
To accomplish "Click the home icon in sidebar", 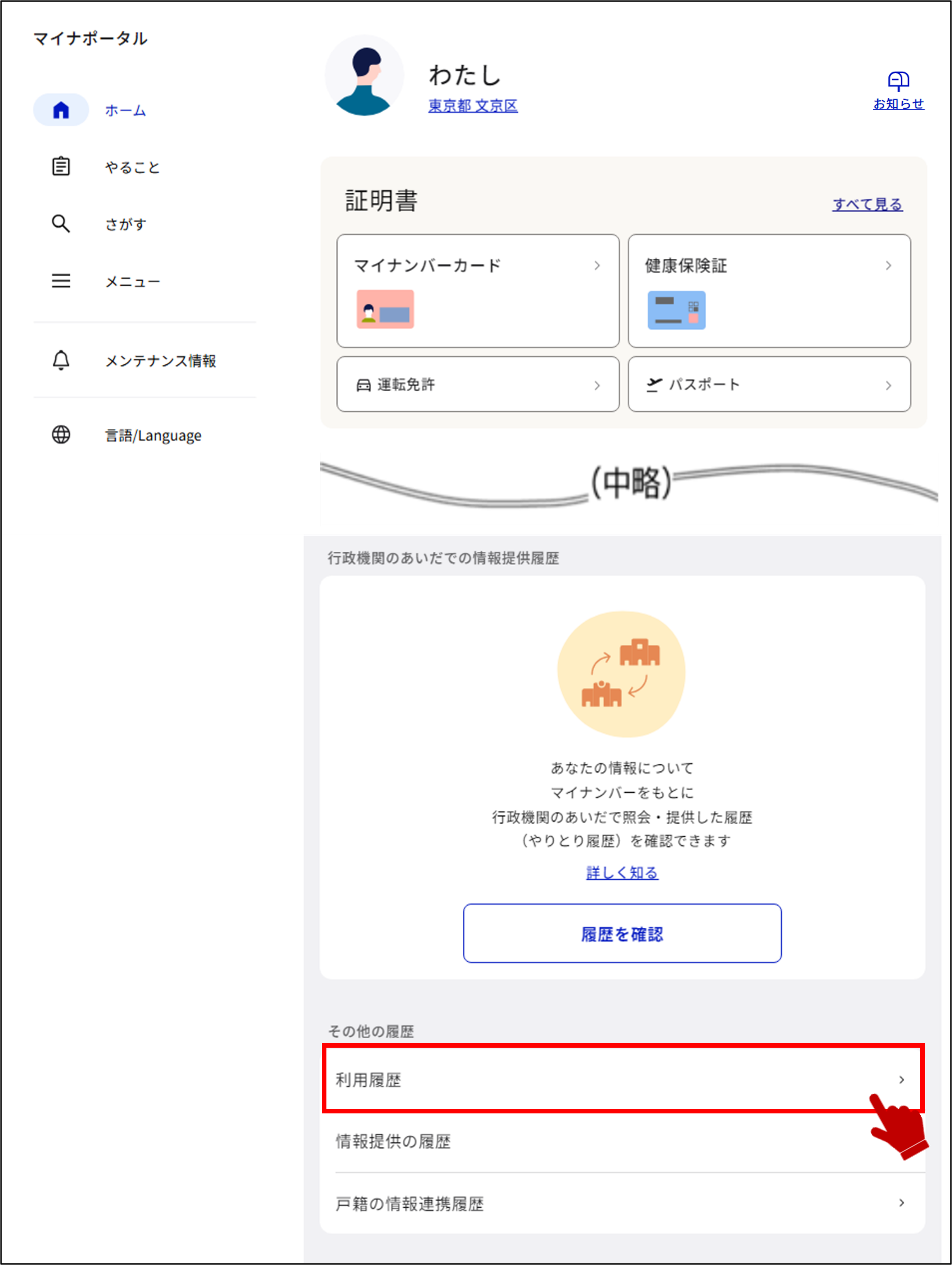I will click(x=61, y=110).
